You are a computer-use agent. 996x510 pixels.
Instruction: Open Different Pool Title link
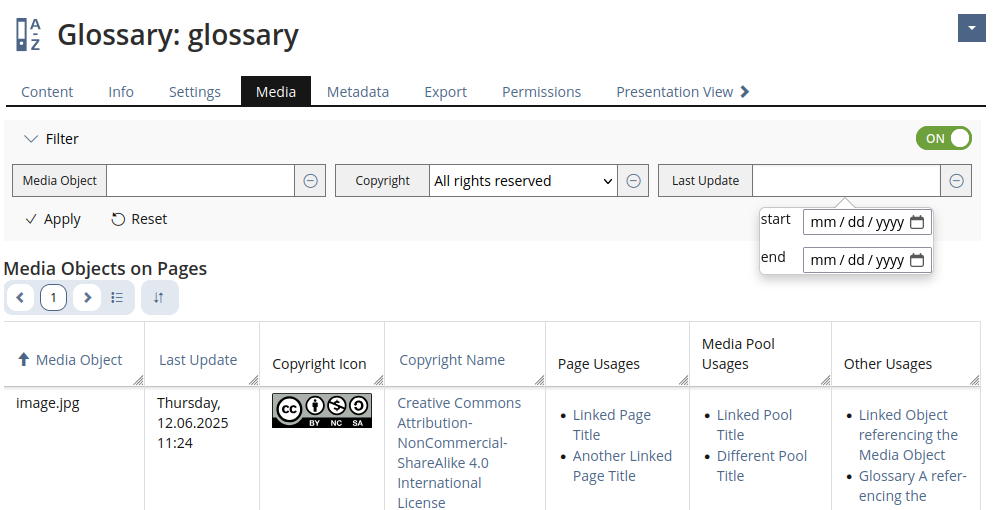click(x=762, y=466)
